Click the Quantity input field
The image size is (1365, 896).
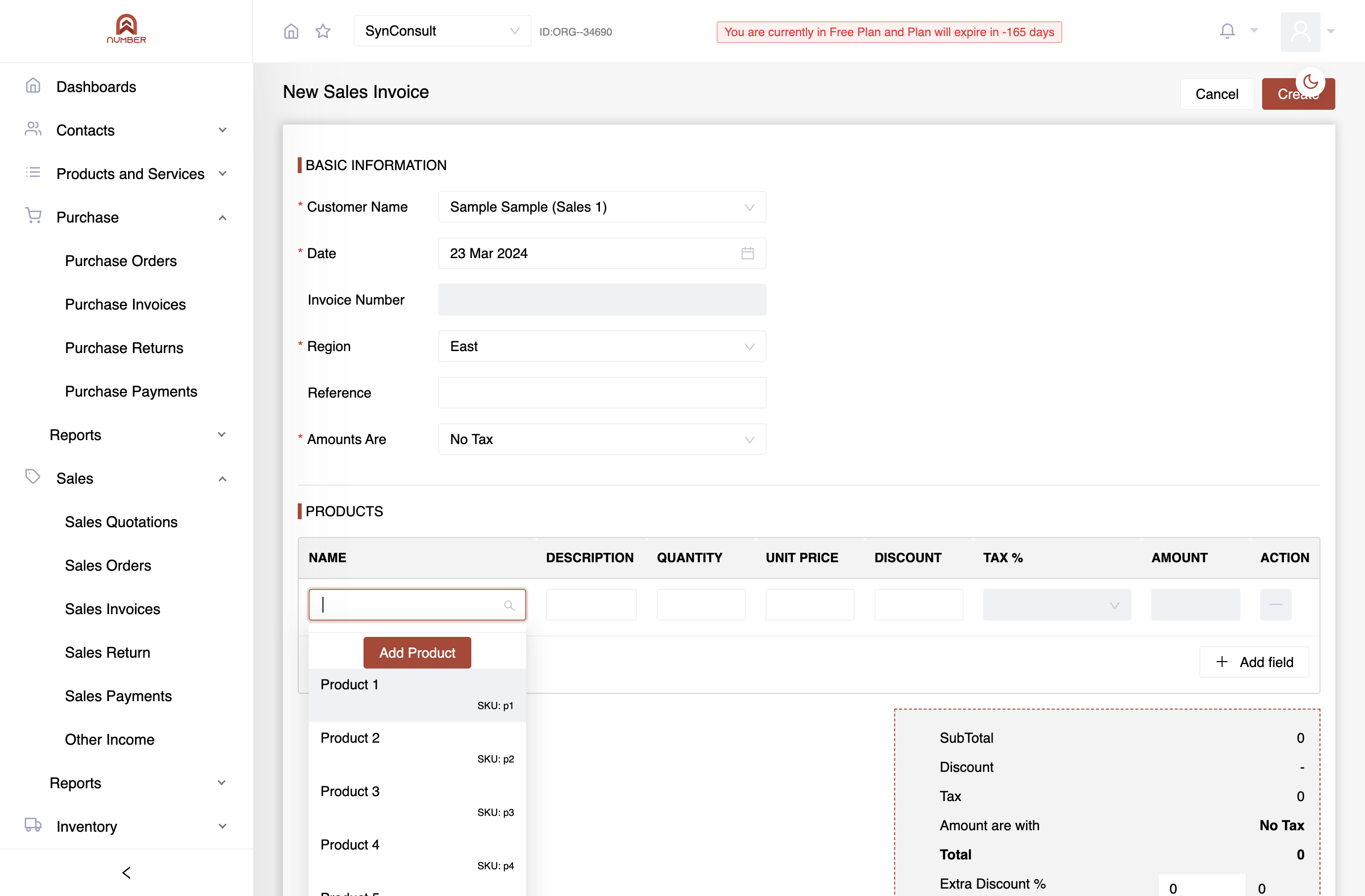701,605
